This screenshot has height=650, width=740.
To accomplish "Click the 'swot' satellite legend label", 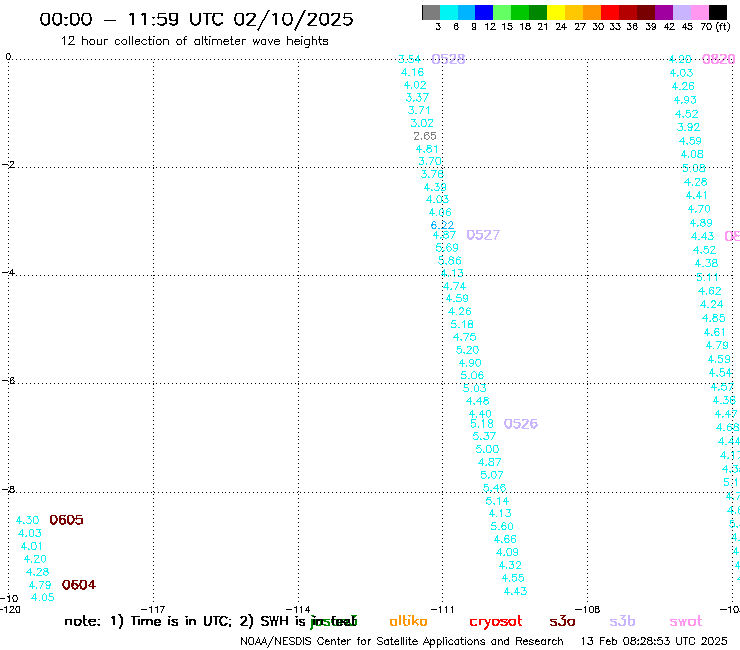I will coord(686,621).
